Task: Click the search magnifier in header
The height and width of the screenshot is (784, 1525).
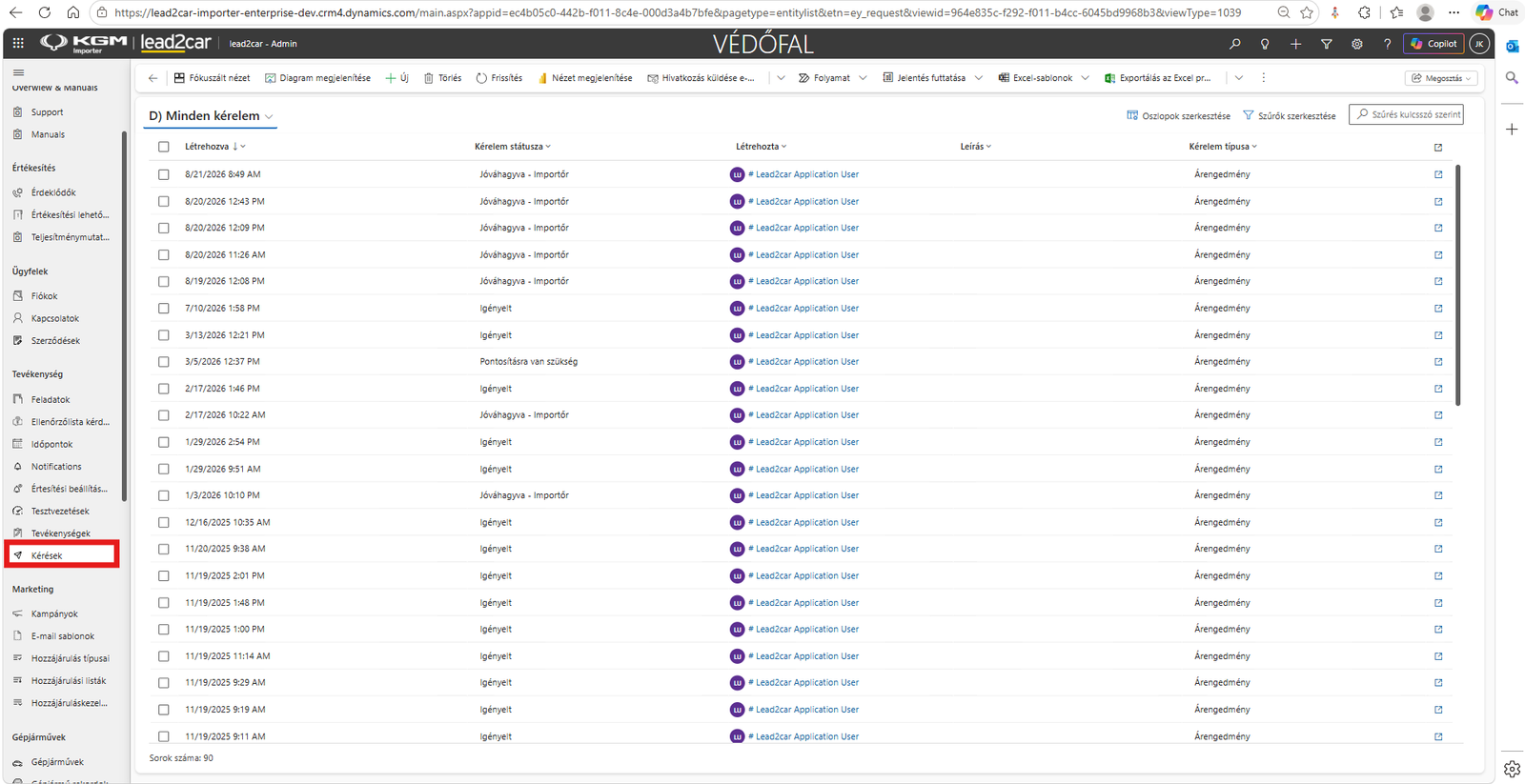Action: (x=1235, y=44)
